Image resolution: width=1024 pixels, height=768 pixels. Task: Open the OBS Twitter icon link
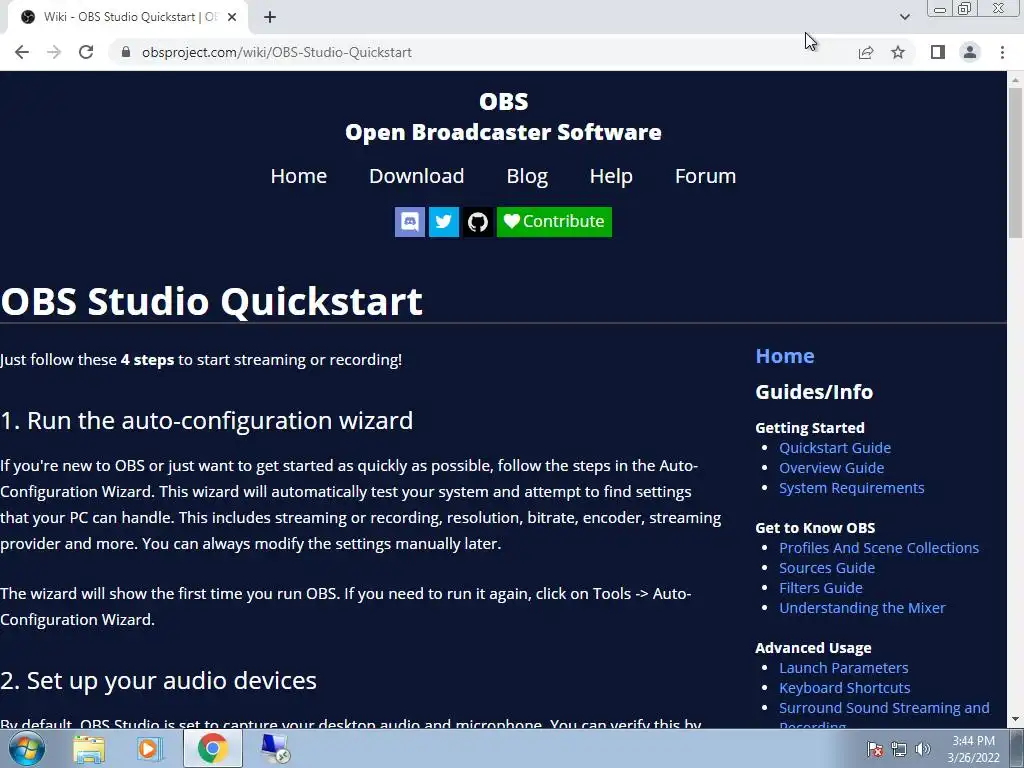pos(443,222)
